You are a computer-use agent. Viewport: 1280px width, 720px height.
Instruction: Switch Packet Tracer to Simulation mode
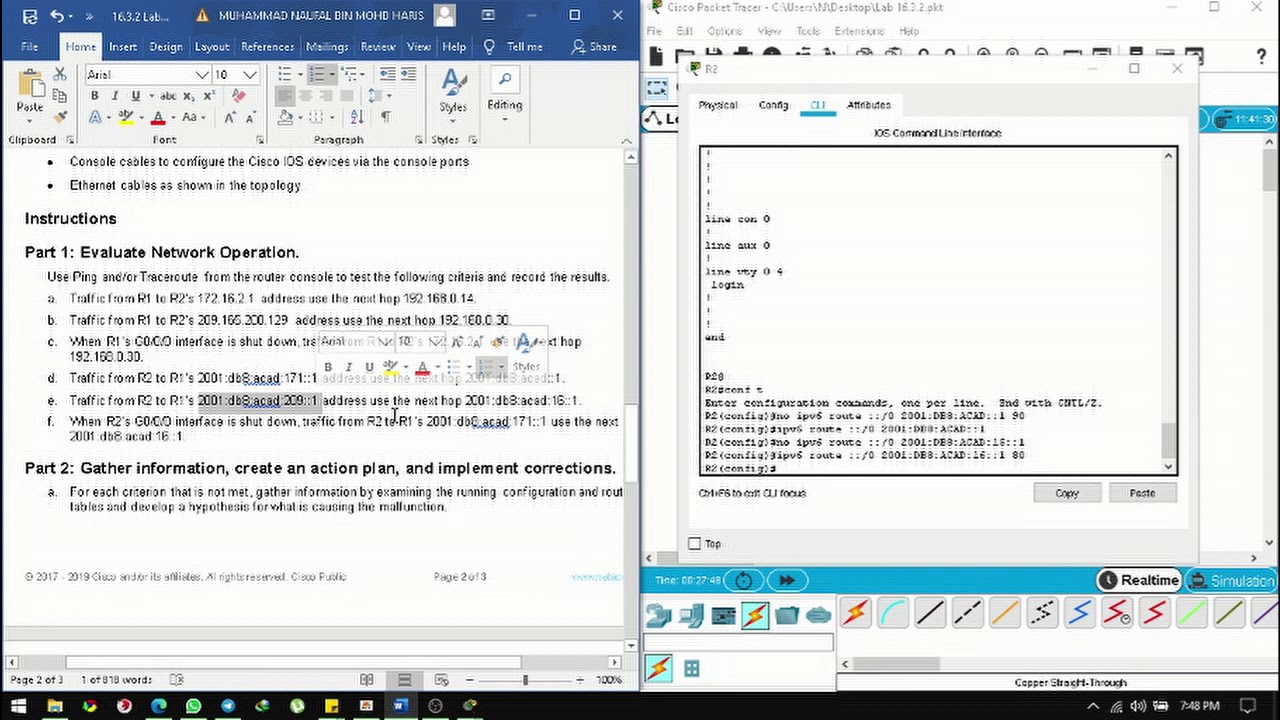1232,580
